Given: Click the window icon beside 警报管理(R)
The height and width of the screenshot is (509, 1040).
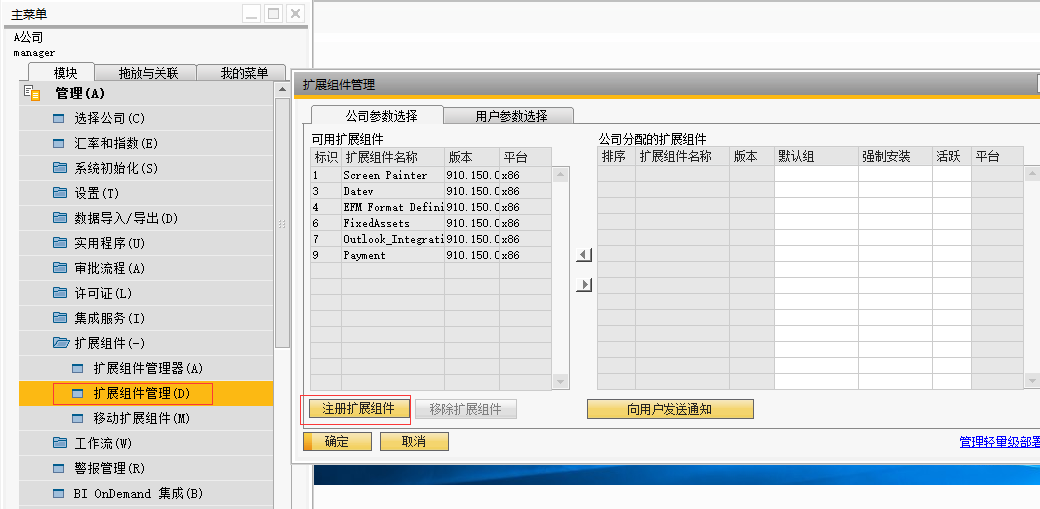Looking at the screenshot, I should (59, 469).
